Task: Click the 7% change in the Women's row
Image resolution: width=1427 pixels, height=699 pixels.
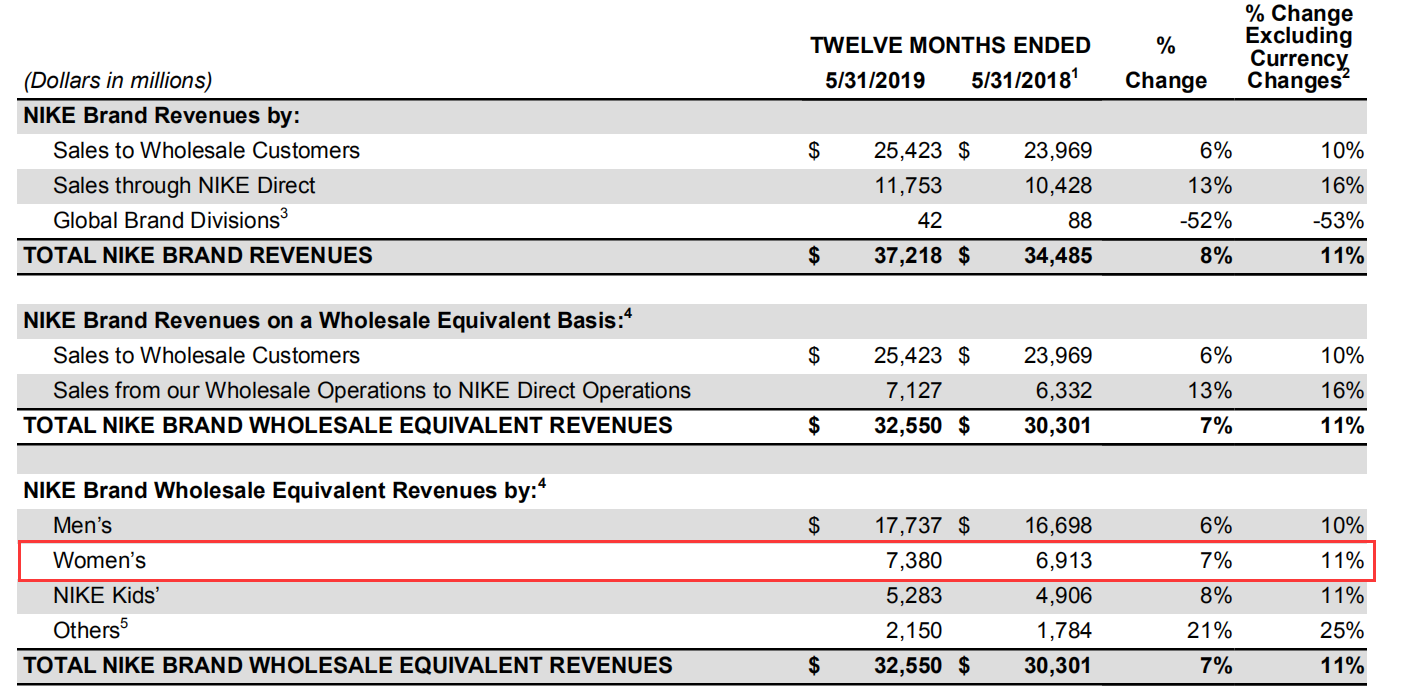Action: coord(1217,561)
